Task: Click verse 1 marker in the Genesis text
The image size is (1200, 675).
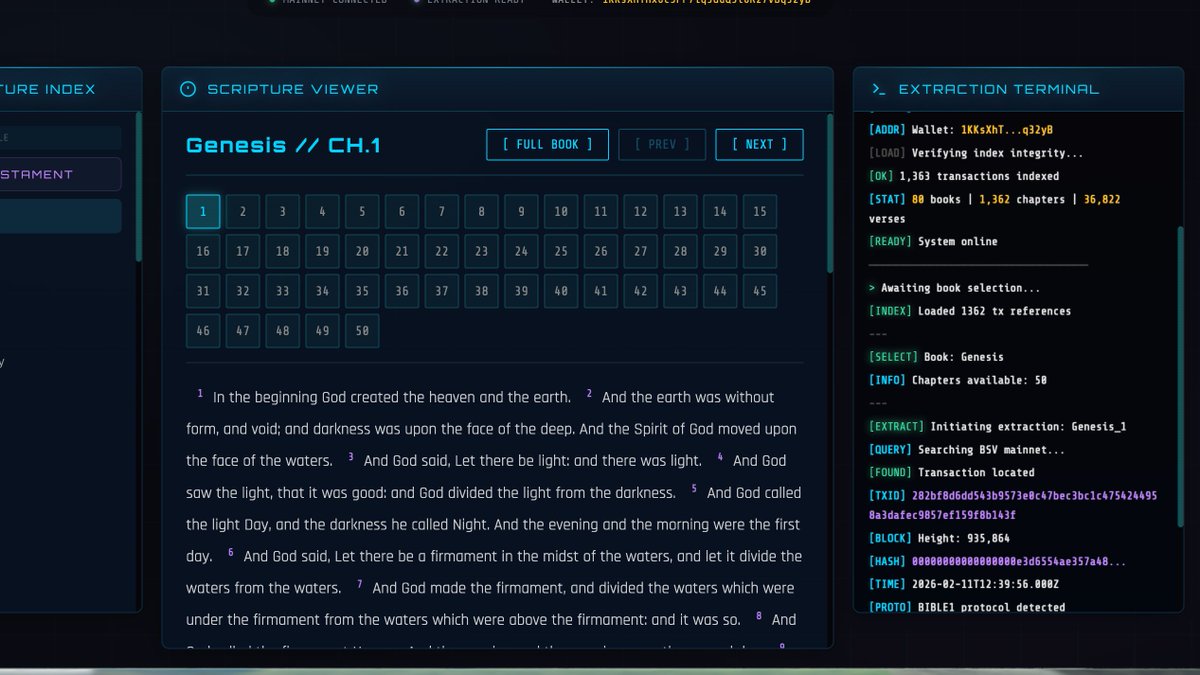Action: pyautogui.click(x=199, y=392)
